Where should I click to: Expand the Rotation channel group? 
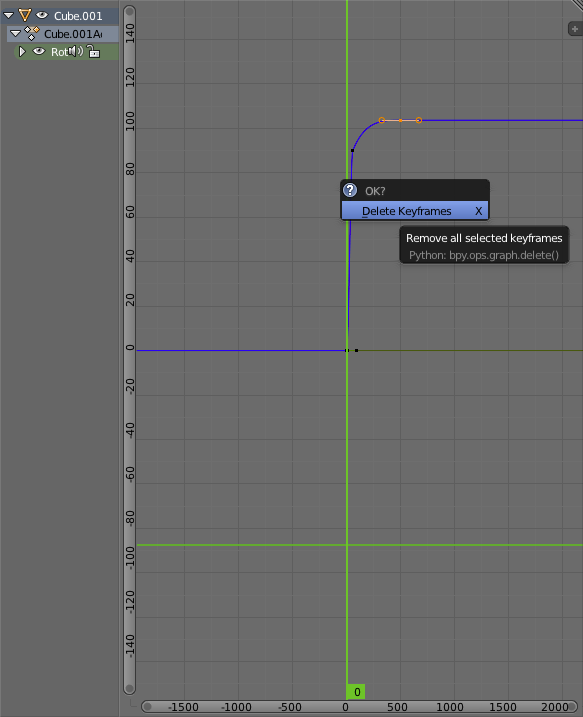tap(21, 52)
